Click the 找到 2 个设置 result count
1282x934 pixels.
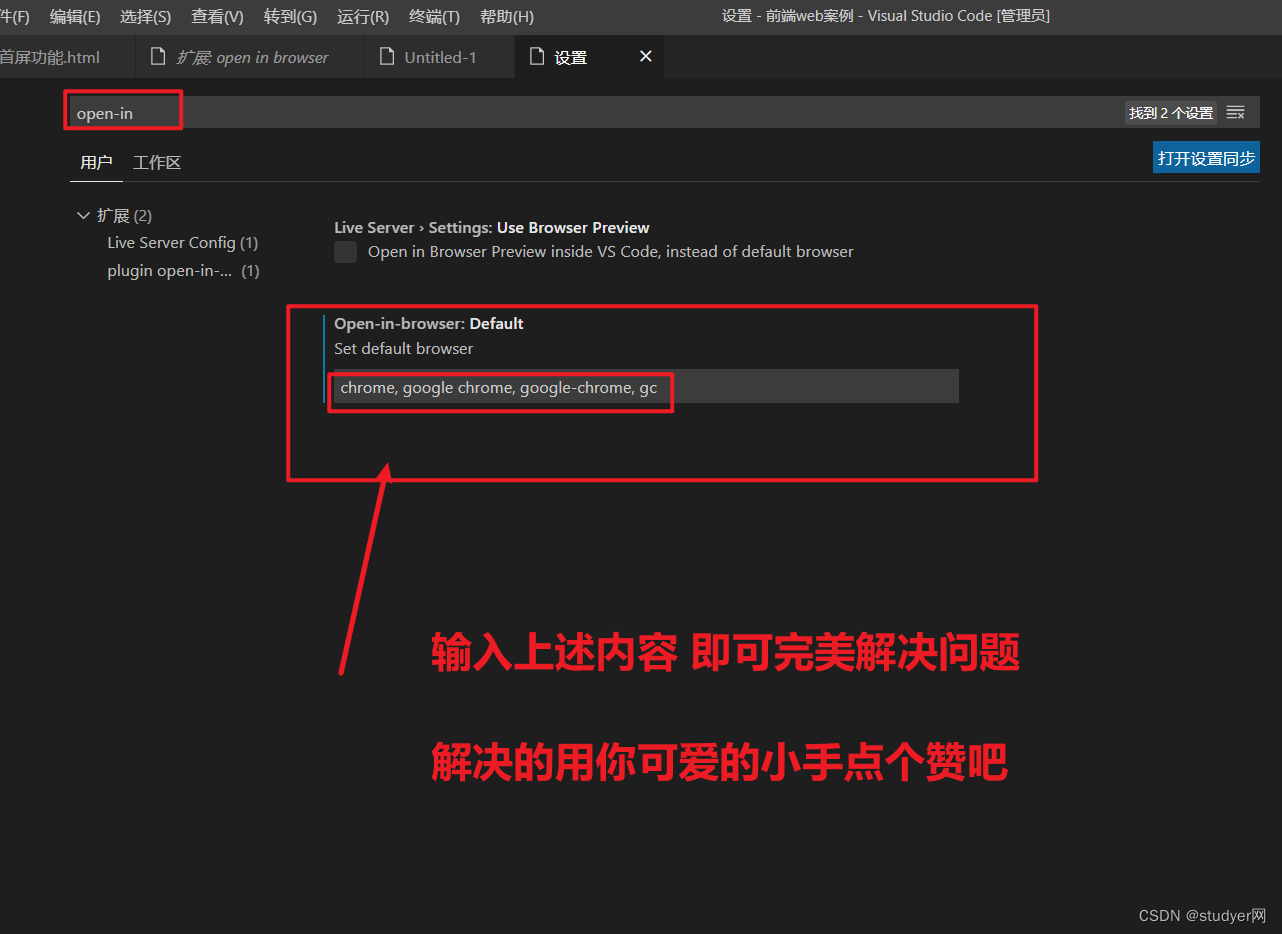[x=1171, y=113]
